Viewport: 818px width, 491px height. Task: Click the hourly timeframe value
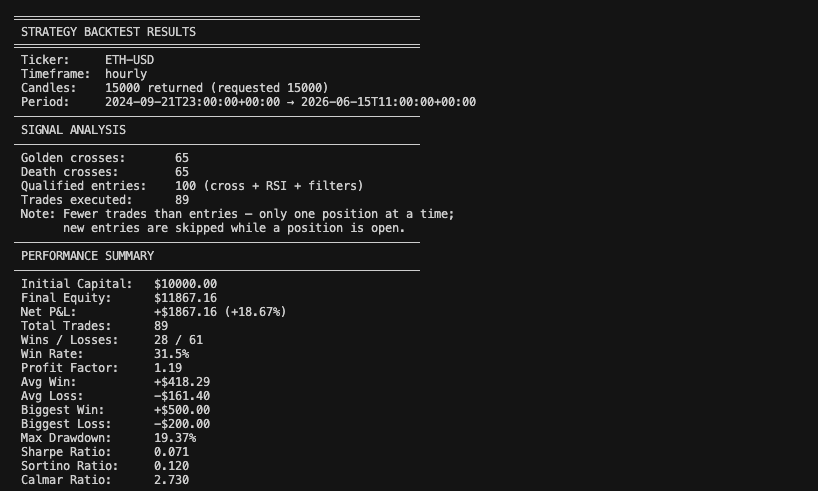coord(126,74)
